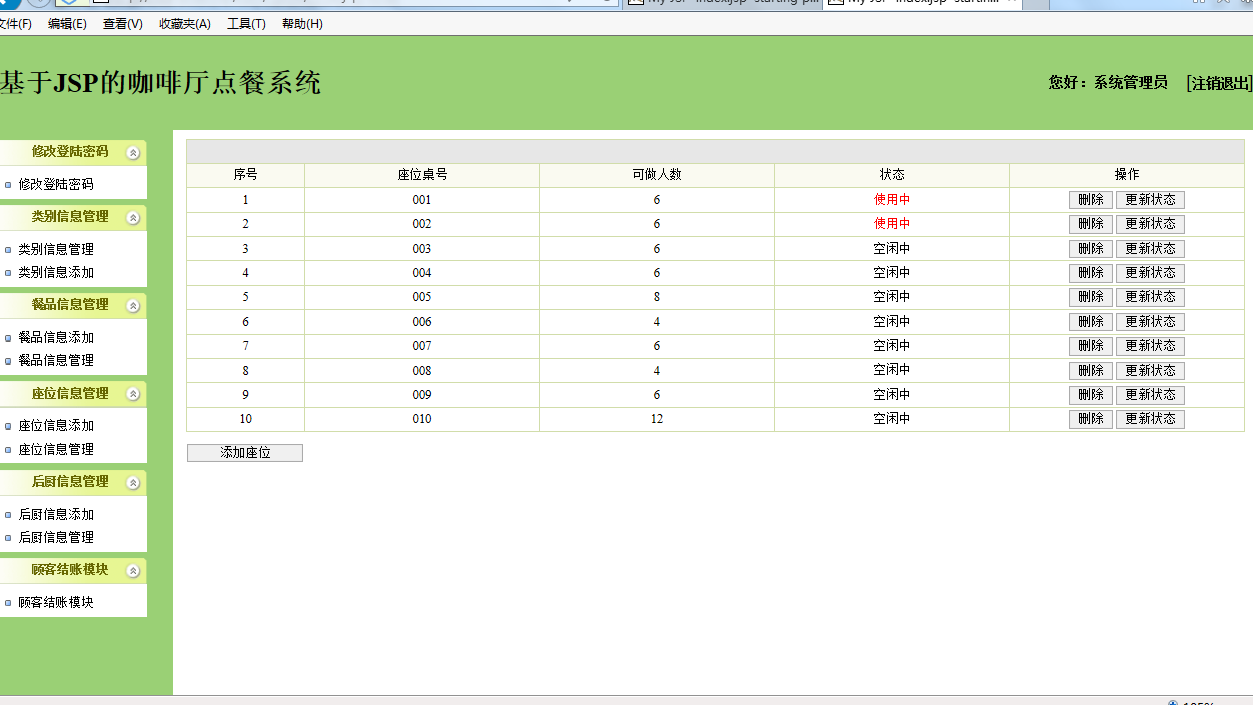1253x705 pixels.
Task: Delete seat 005 with 删除 button
Action: [x=1090, y=297]
